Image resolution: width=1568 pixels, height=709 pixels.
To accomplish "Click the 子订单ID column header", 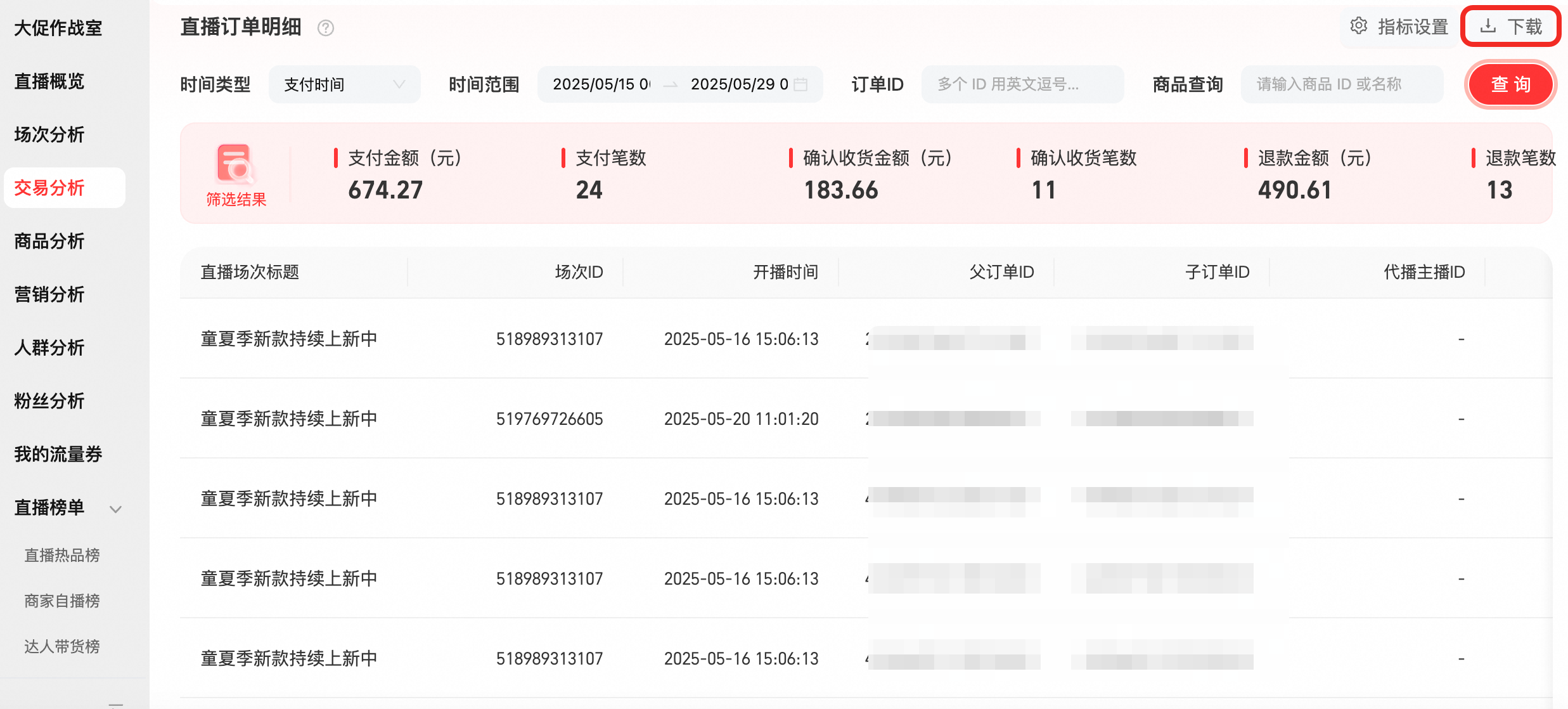I will pyautogui.click(x=1217, y=272).
